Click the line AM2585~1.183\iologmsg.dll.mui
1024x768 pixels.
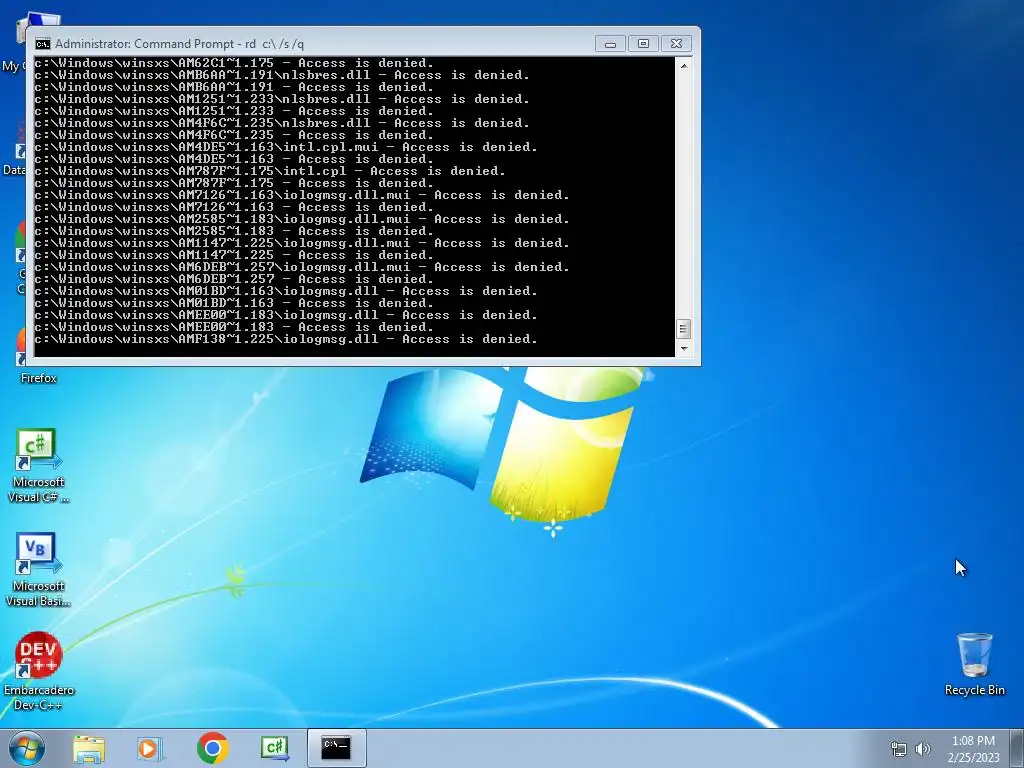tap(302, 219)
